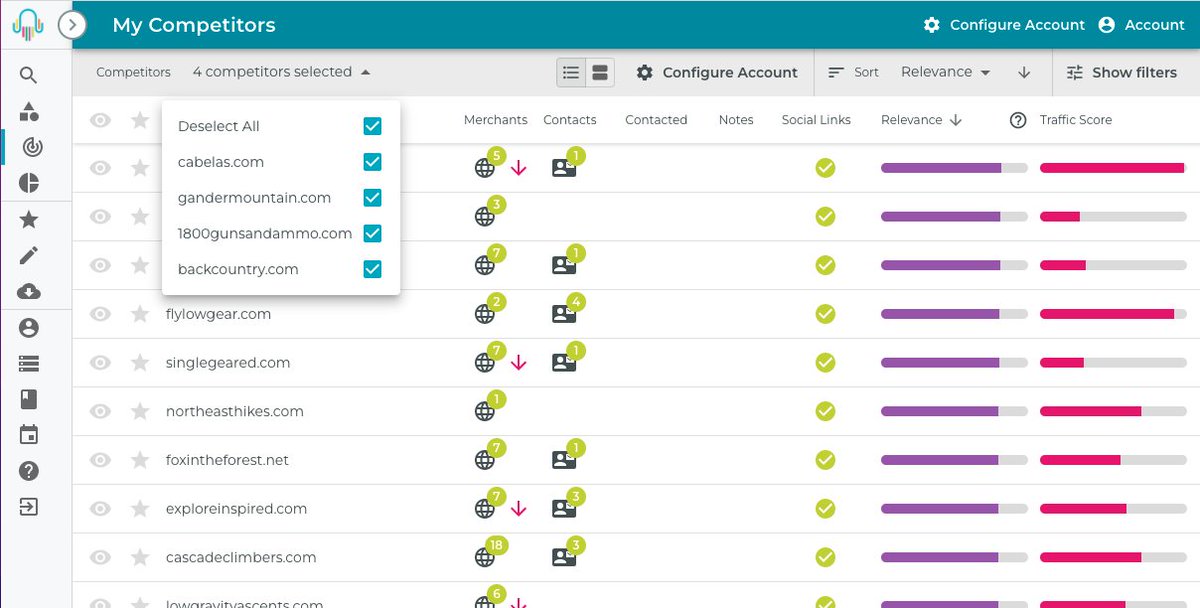
Task: Toggle eye visibility for foxintheforest.net
Action: (100, 460)
